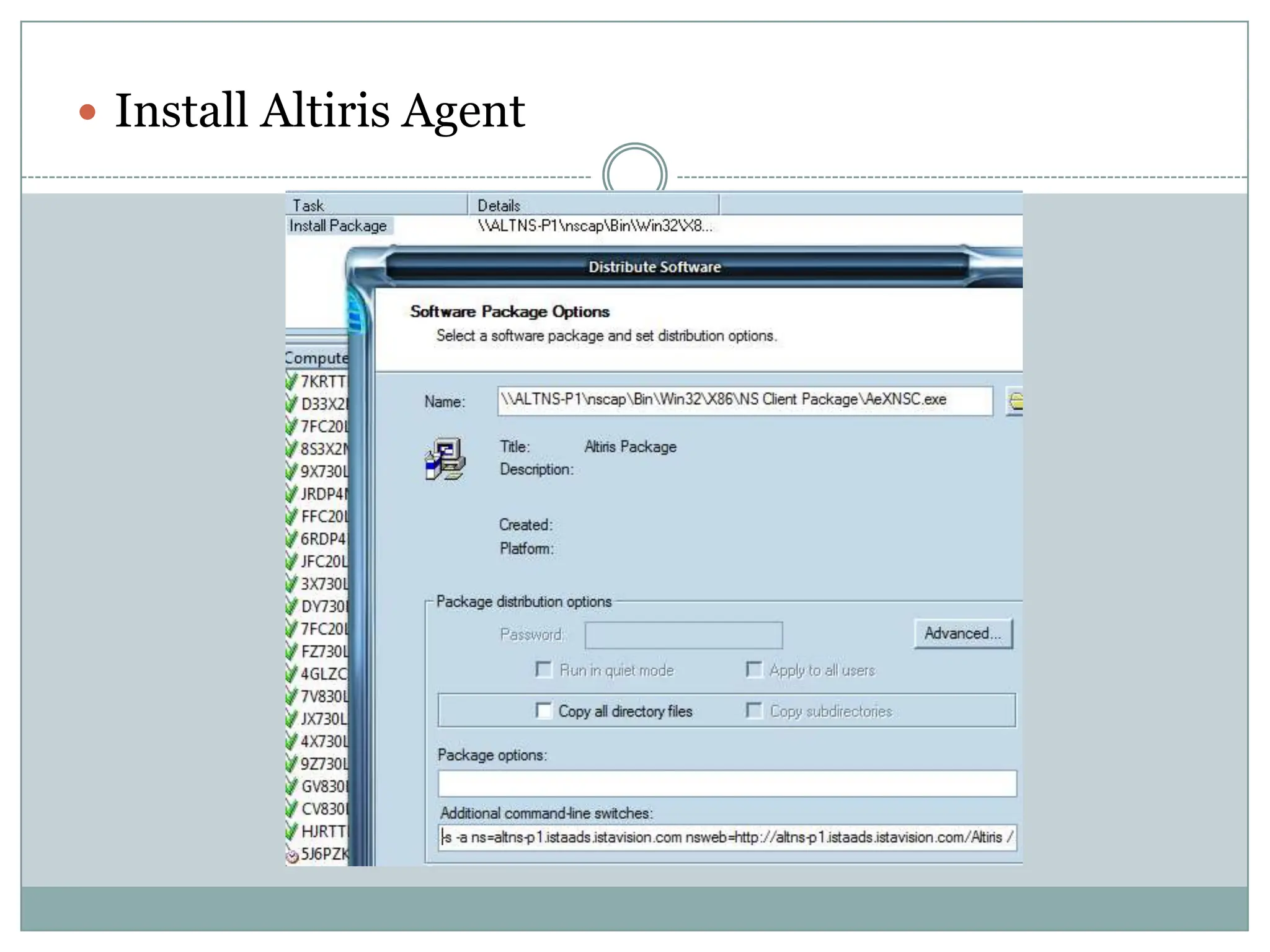Select computer FFC20 in the list

coord(324,516)
